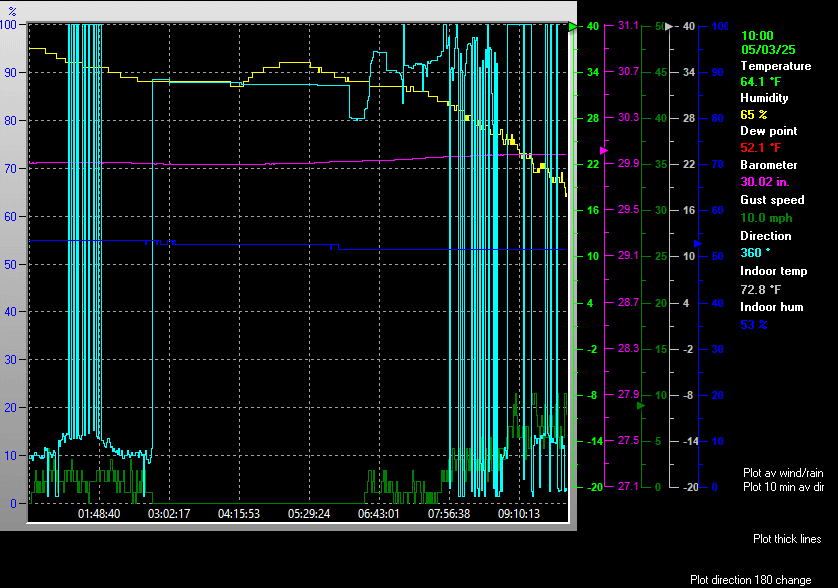Viewport: 838px width, 588px height.
Task: Click the 05:29:24 time axis label
Action: pyautogui.click(x=309, y=514)
